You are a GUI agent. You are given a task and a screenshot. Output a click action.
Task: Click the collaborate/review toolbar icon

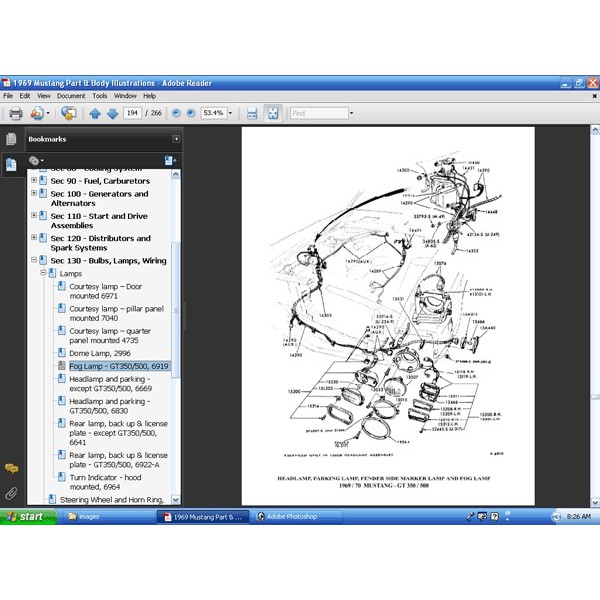[68, 113]
